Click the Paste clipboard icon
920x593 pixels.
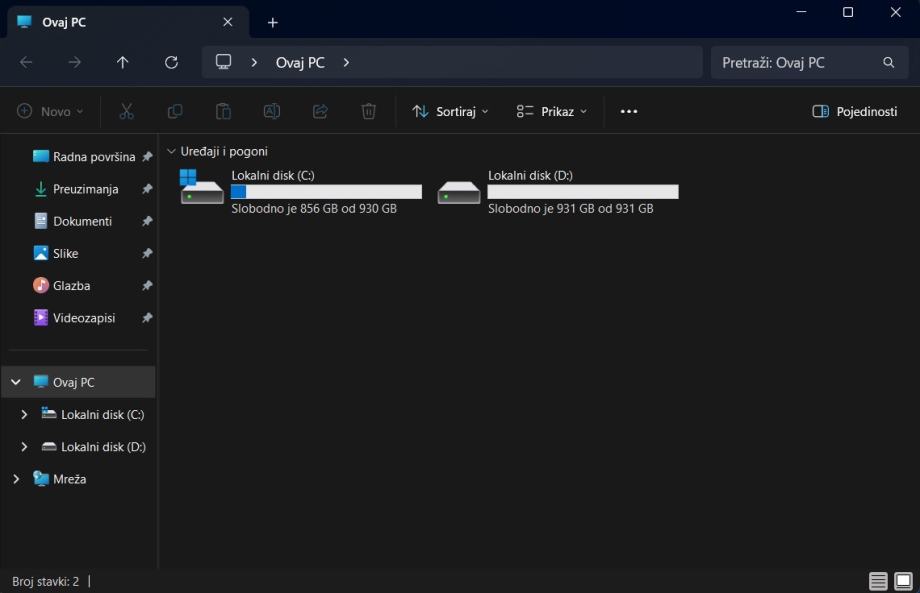(224, 111)
